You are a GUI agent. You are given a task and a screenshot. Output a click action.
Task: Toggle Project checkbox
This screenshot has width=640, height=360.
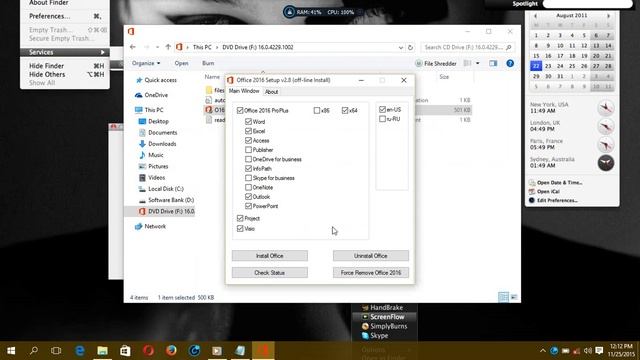point(240,218)
